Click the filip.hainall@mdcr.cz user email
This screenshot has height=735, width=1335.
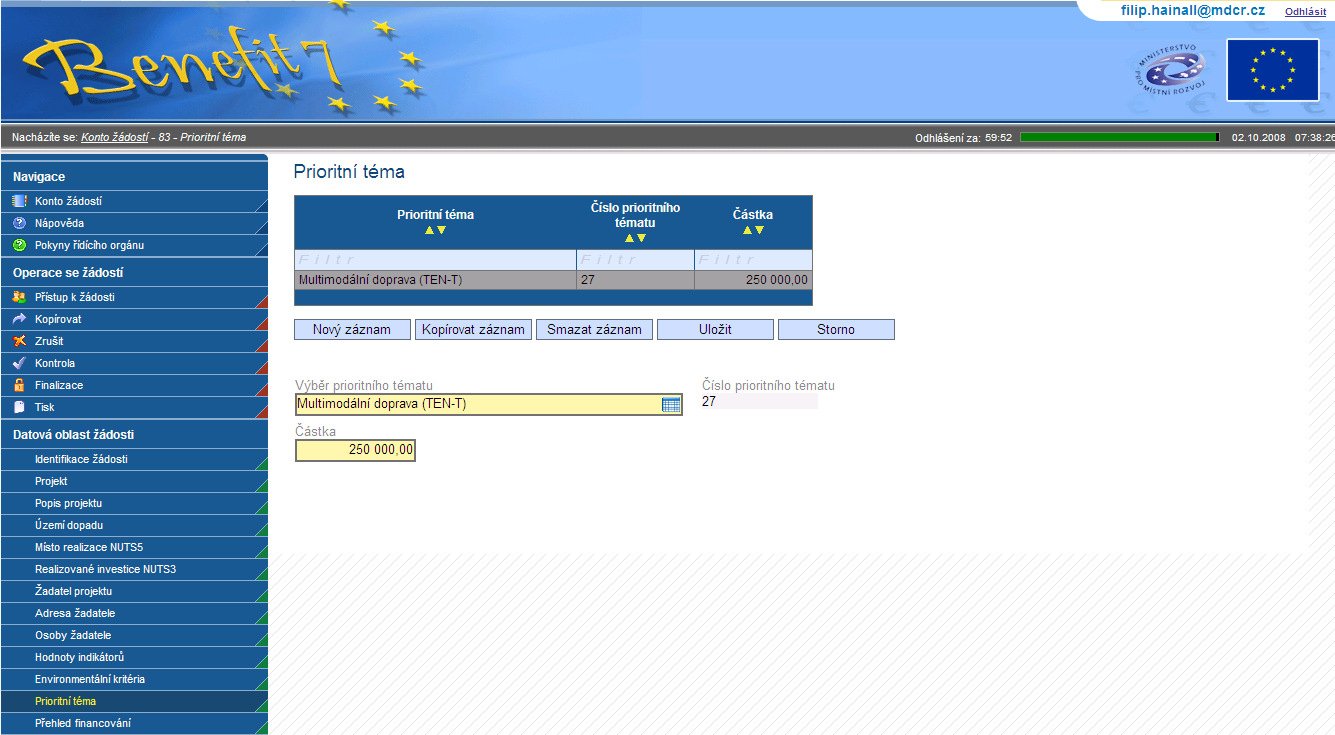pyautogui.click(x=1193, y=10)
